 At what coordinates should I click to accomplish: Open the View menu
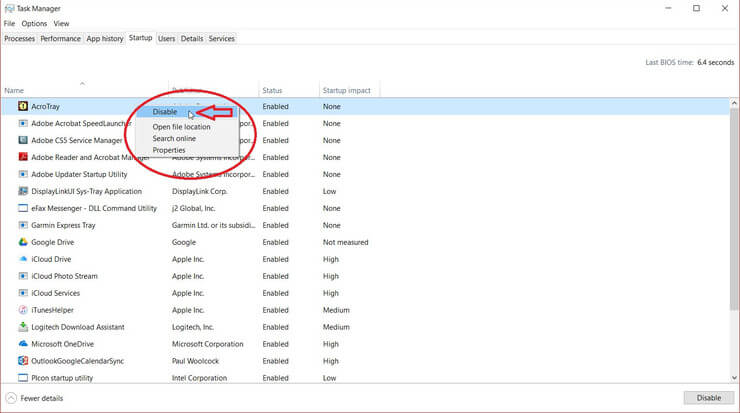coord(61,23)
